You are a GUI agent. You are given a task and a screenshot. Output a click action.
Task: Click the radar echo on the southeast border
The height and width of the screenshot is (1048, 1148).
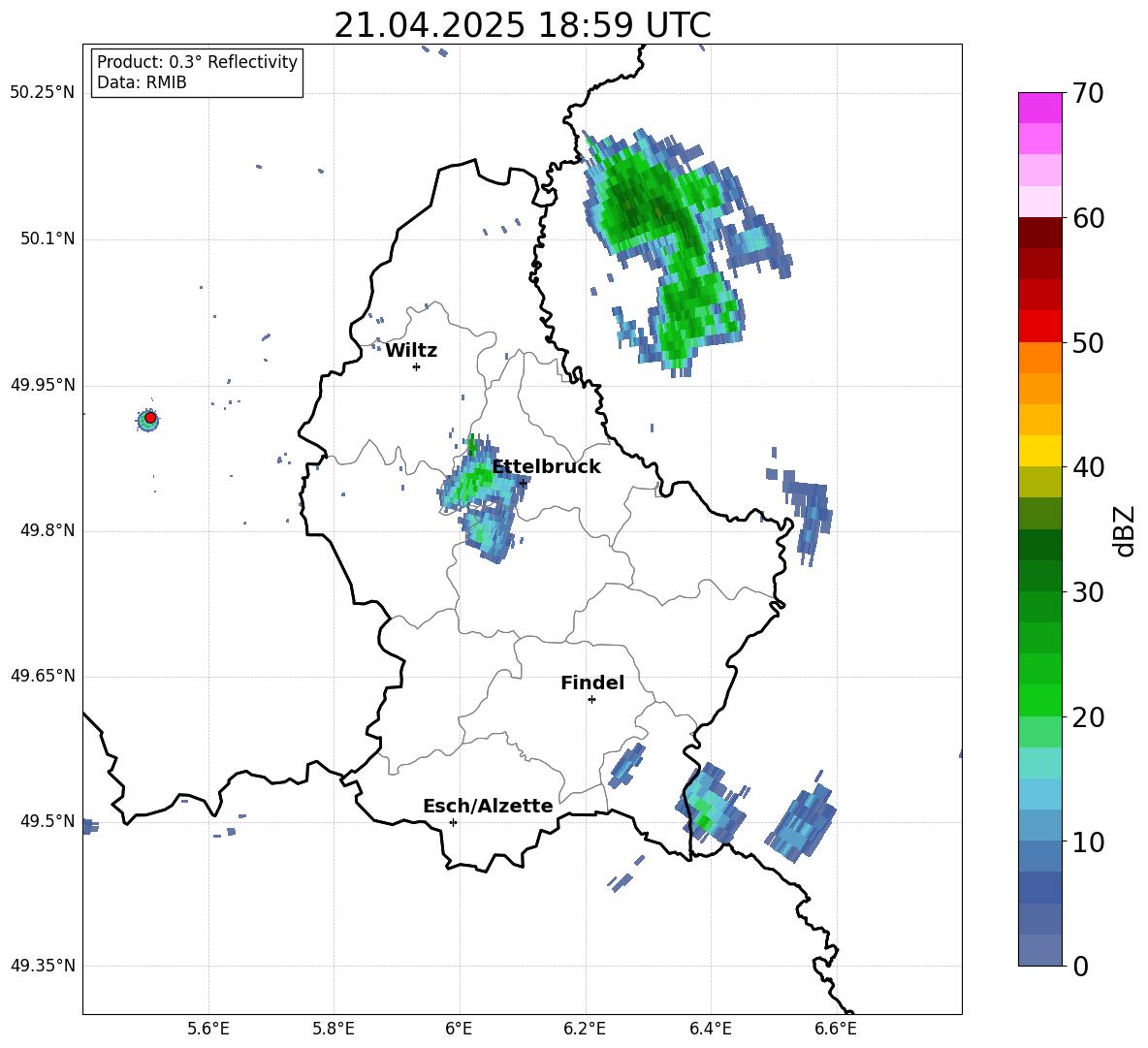[x=709, y=804]
